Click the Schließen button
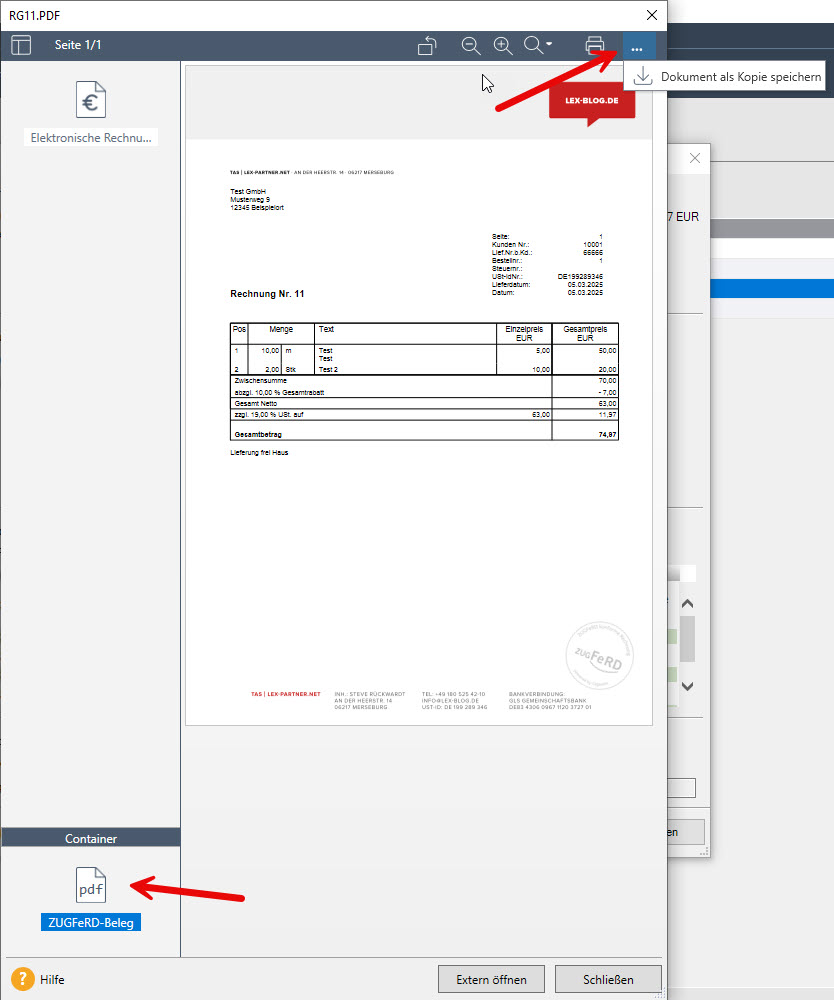The image size is (834, 1000). (608, 980)
